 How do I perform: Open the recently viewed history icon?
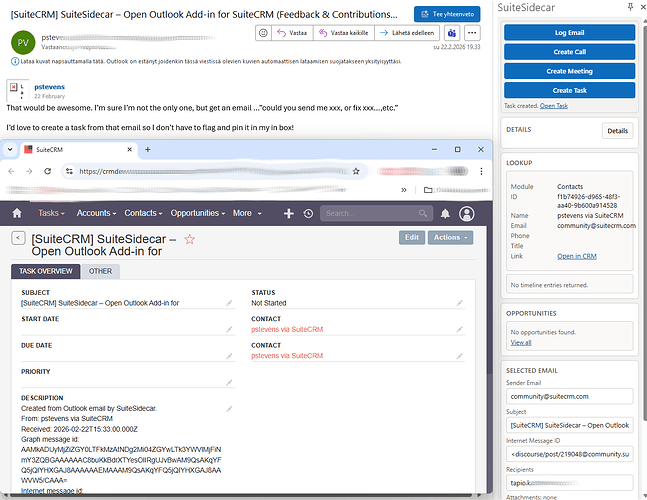click(x=308, y=213)
